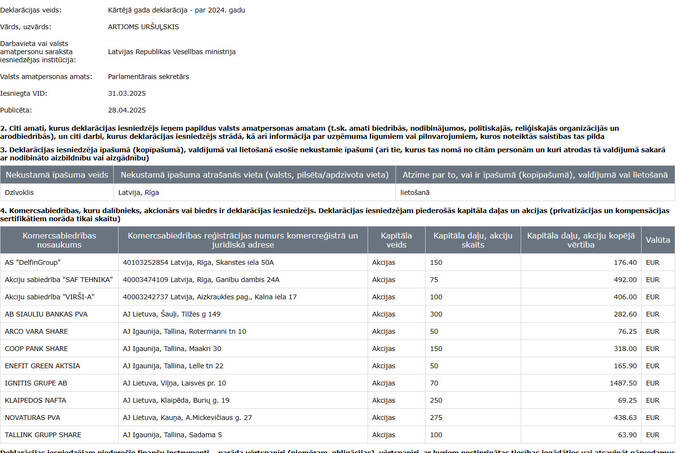Click address 'ĀJ Lietuva, Kauņa, A.Mickevičiaus g. 27'
This screenshot has height=453, width=680.
pos(187,417)
